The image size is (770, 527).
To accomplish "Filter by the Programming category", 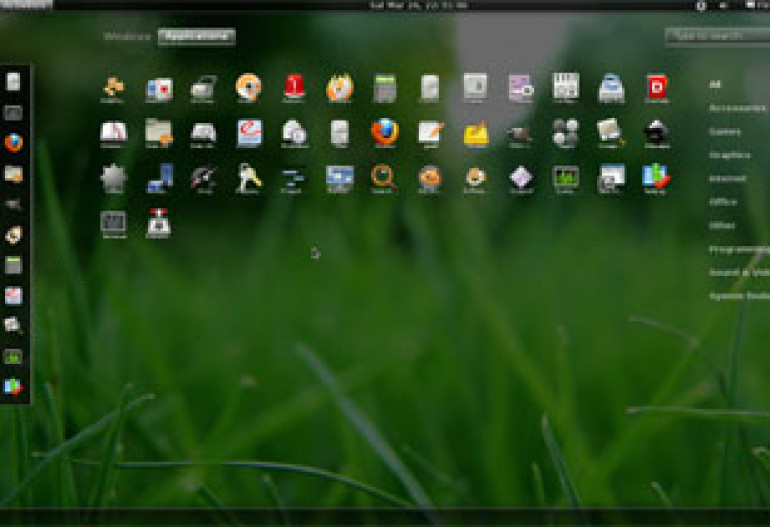I will [x=739, y=249].
